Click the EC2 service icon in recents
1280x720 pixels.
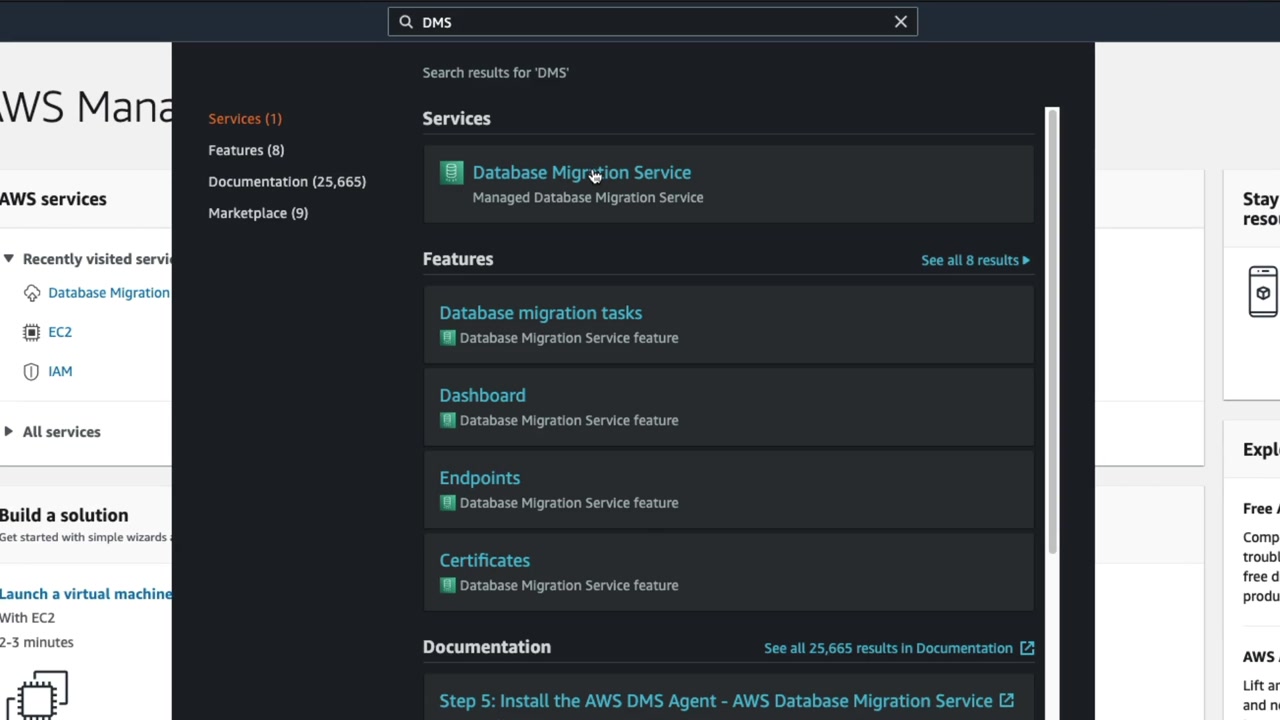pyautogui.click(x=32, y=332)
